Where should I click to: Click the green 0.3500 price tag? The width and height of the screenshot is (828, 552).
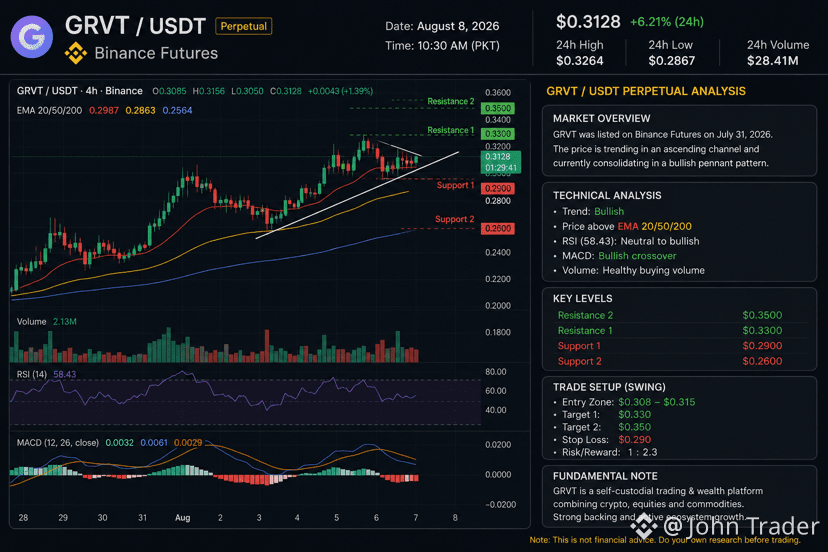[x=497, y=108]
